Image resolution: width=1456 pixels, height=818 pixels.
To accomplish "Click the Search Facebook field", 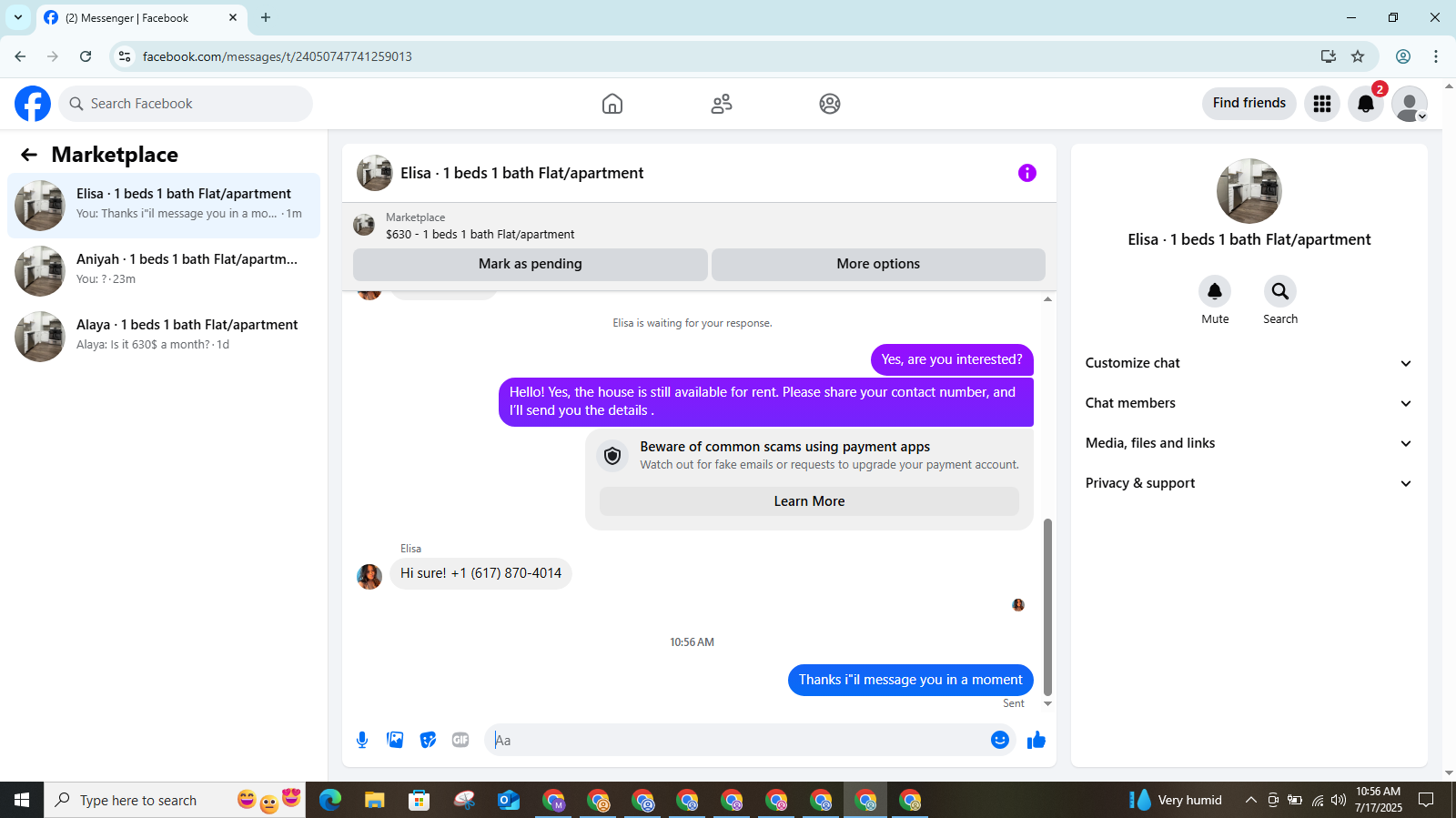I will (186, 104).
